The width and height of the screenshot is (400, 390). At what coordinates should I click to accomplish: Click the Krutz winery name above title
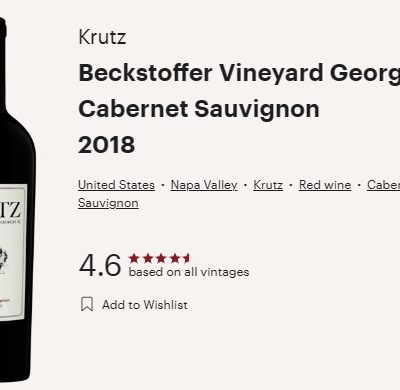(102, 37)
